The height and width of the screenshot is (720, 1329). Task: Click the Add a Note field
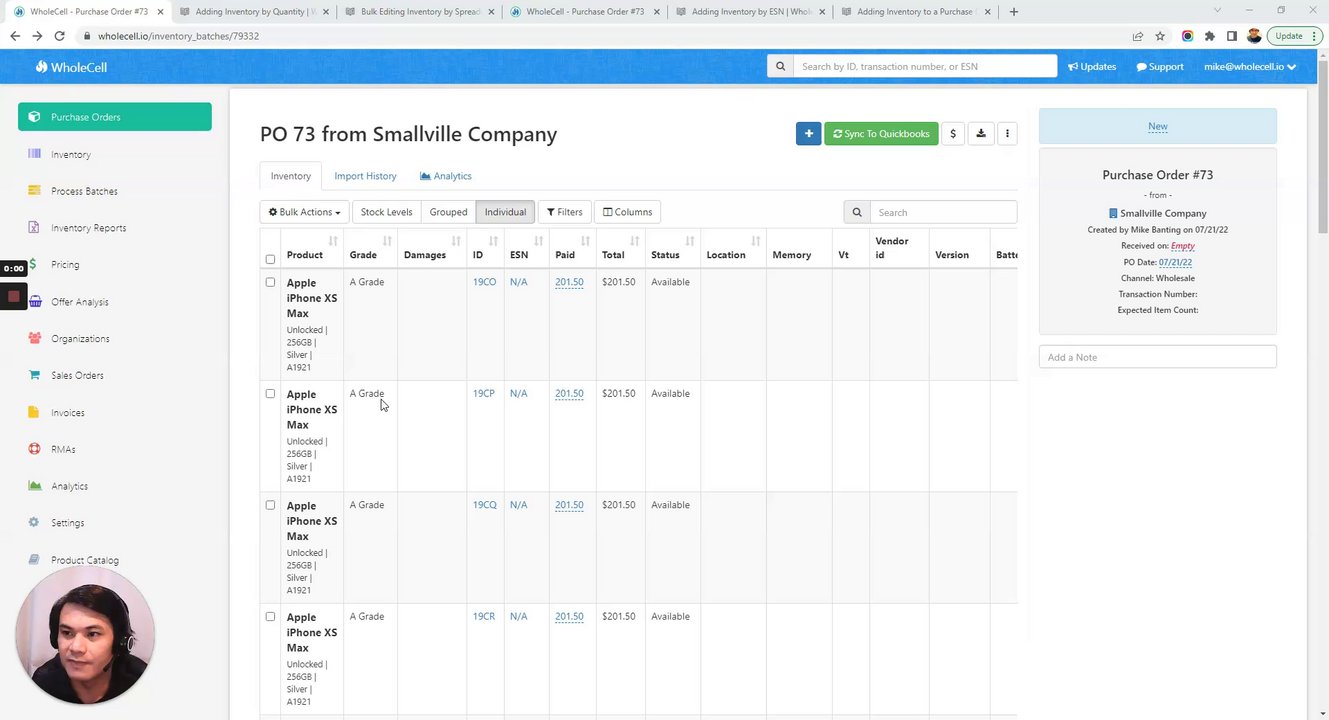[1157, 357]
